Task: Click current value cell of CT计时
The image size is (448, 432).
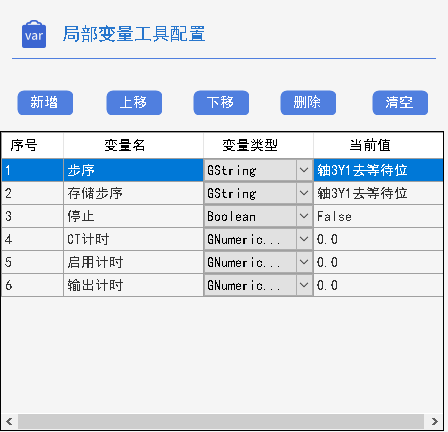Action: tap(378, 239)
